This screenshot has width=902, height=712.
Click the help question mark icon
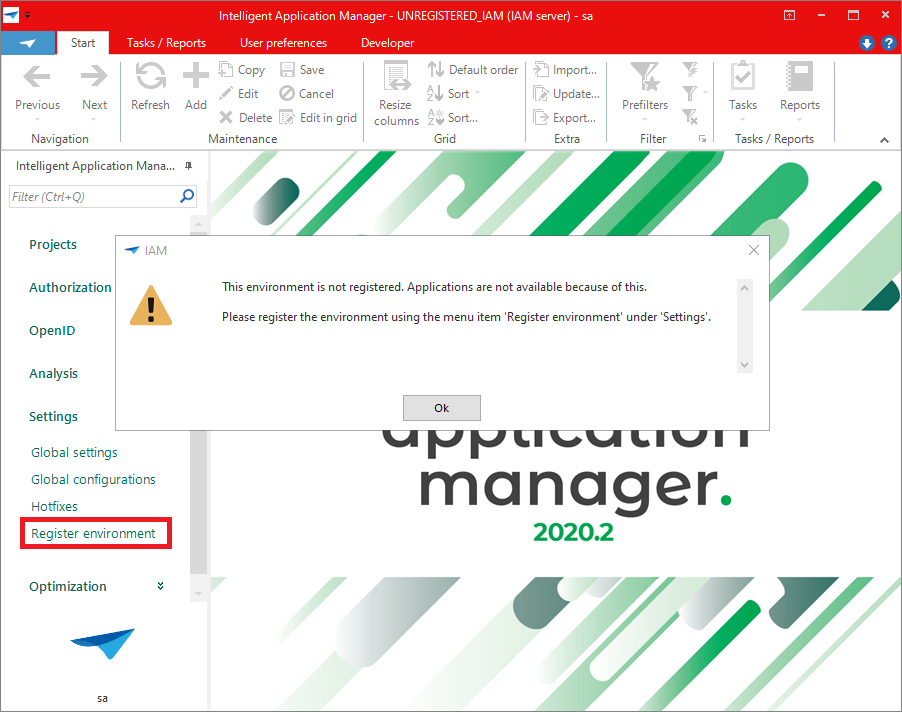click(x=888, y=43)
